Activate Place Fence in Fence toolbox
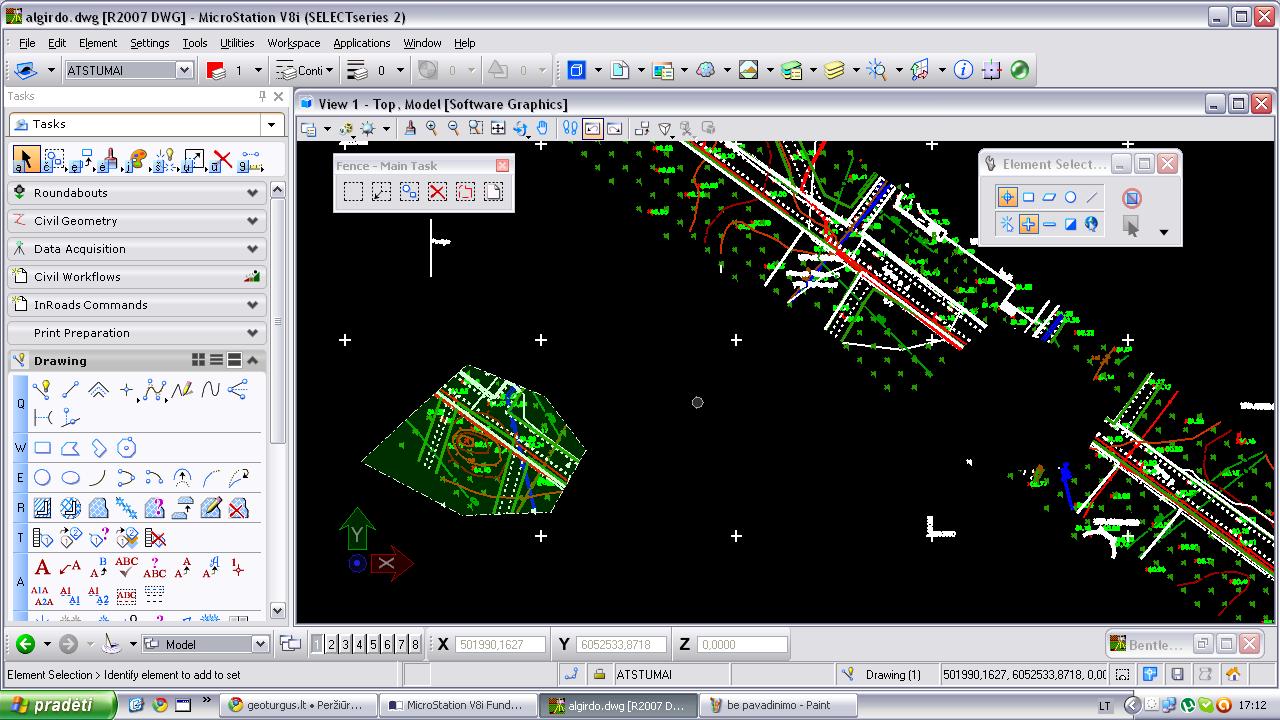Image resolution: width=1280 pixels, height=720 pixels. [353, 192]
